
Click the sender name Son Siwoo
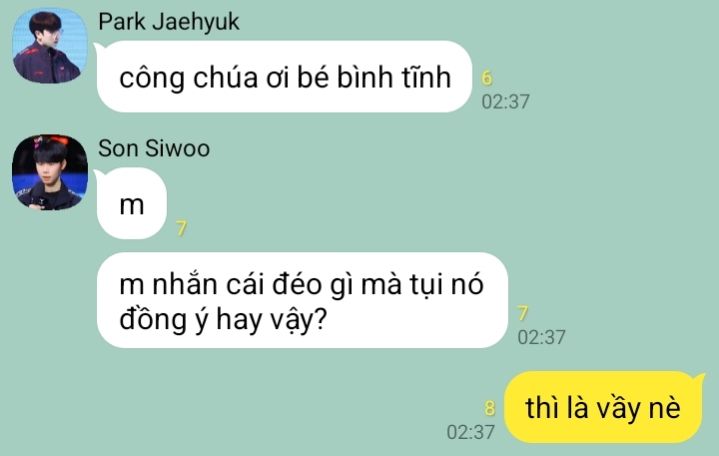tap(154, 148)
